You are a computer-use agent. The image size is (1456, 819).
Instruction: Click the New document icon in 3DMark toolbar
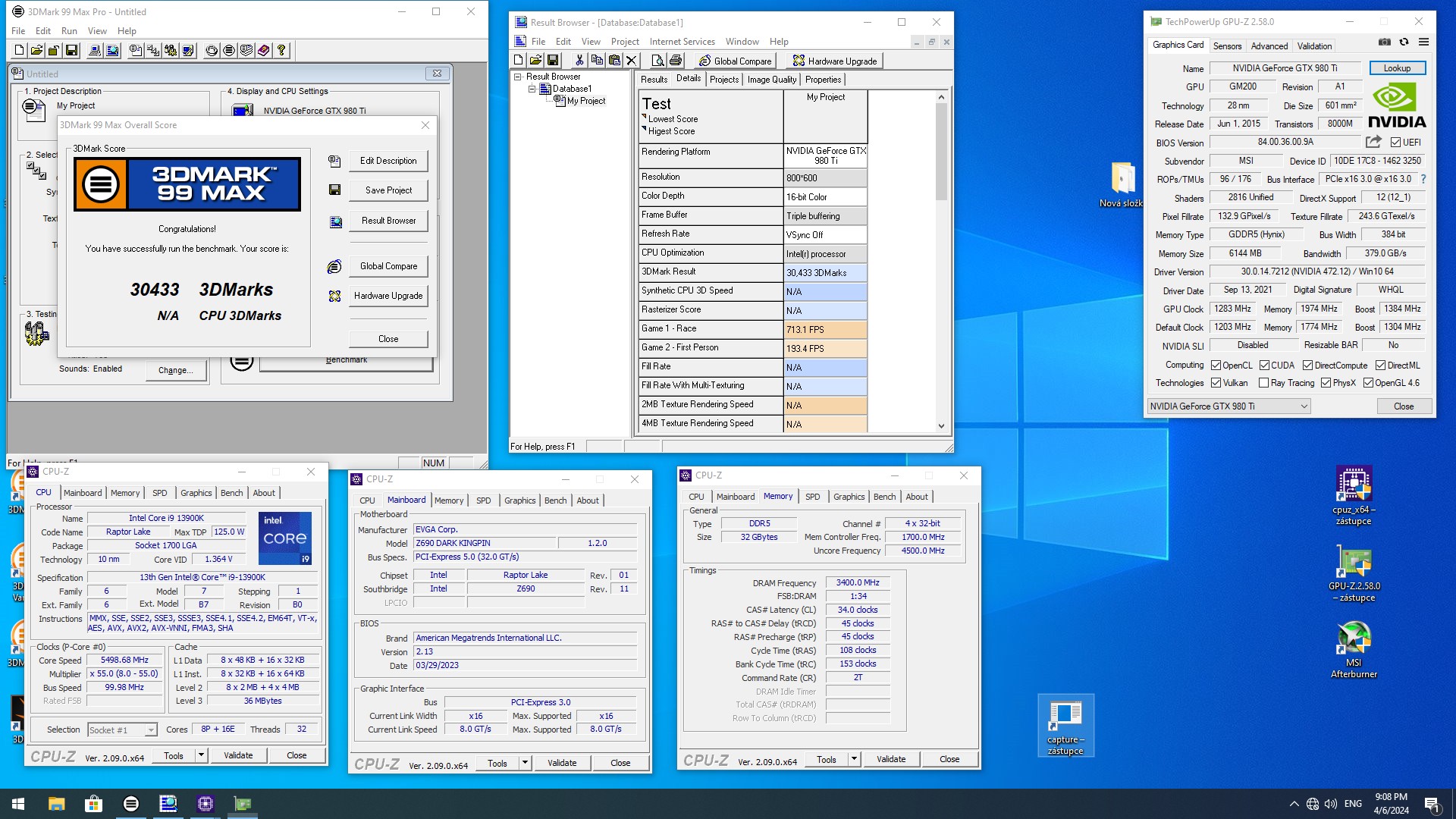coord(20,51)
